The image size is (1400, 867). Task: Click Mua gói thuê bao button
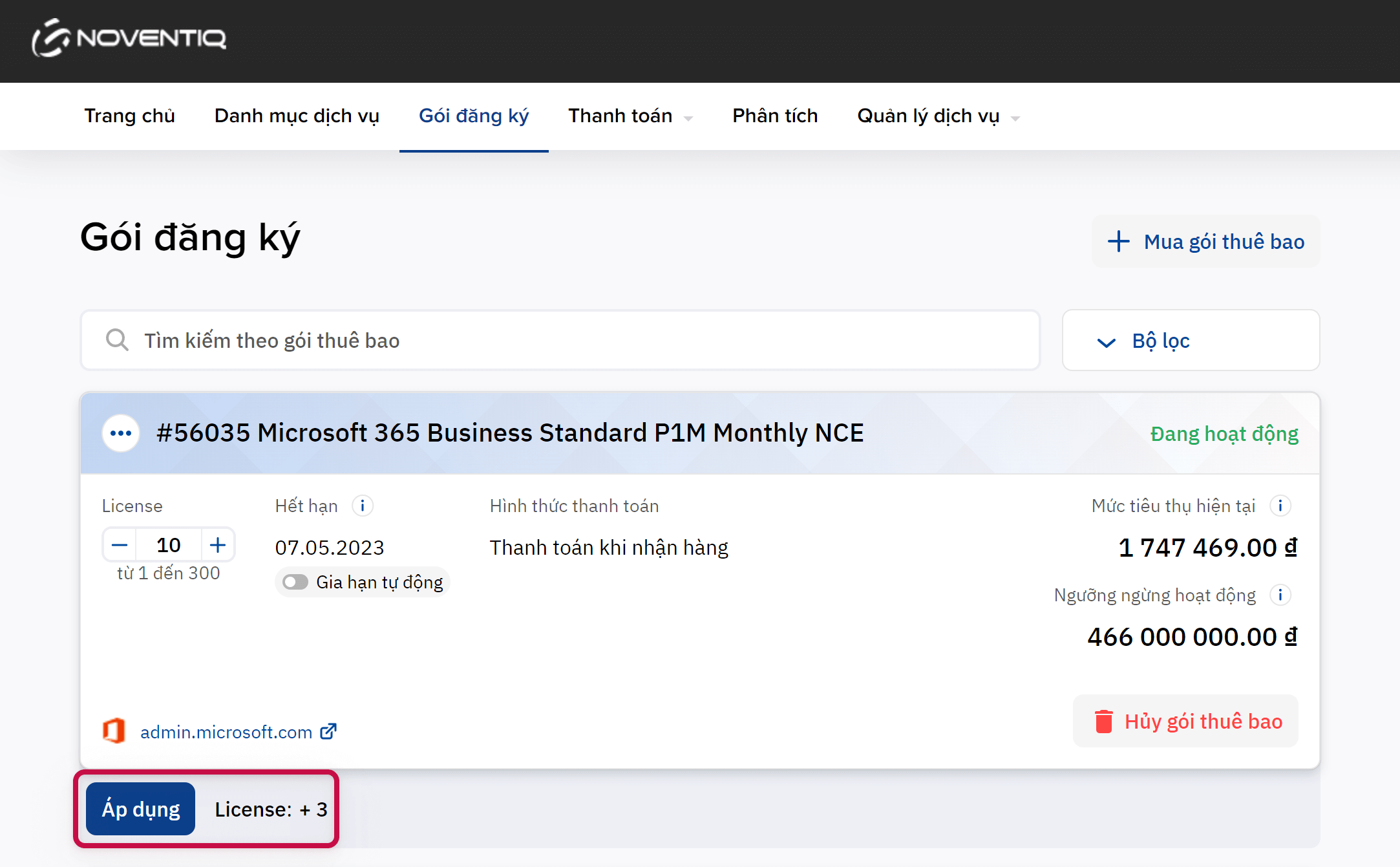tap(1205, 242)
